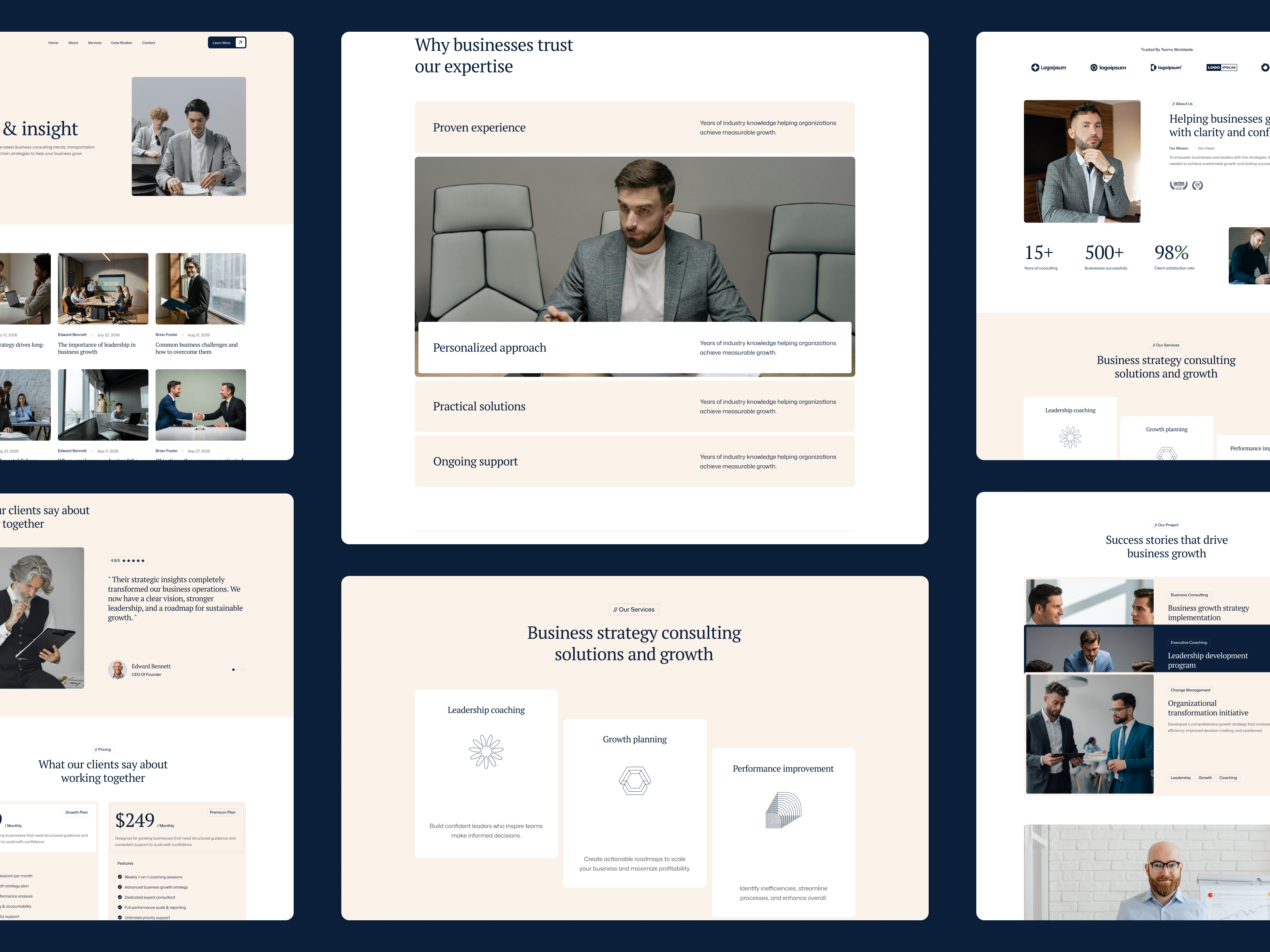
Task: Click the Trusted By Teams Worldwide text
Action: tap(1167, 50)
